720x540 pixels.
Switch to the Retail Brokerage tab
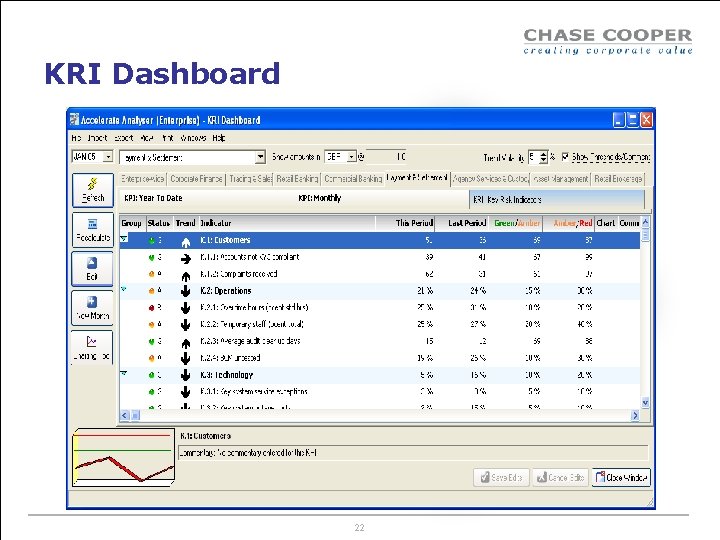618,179
